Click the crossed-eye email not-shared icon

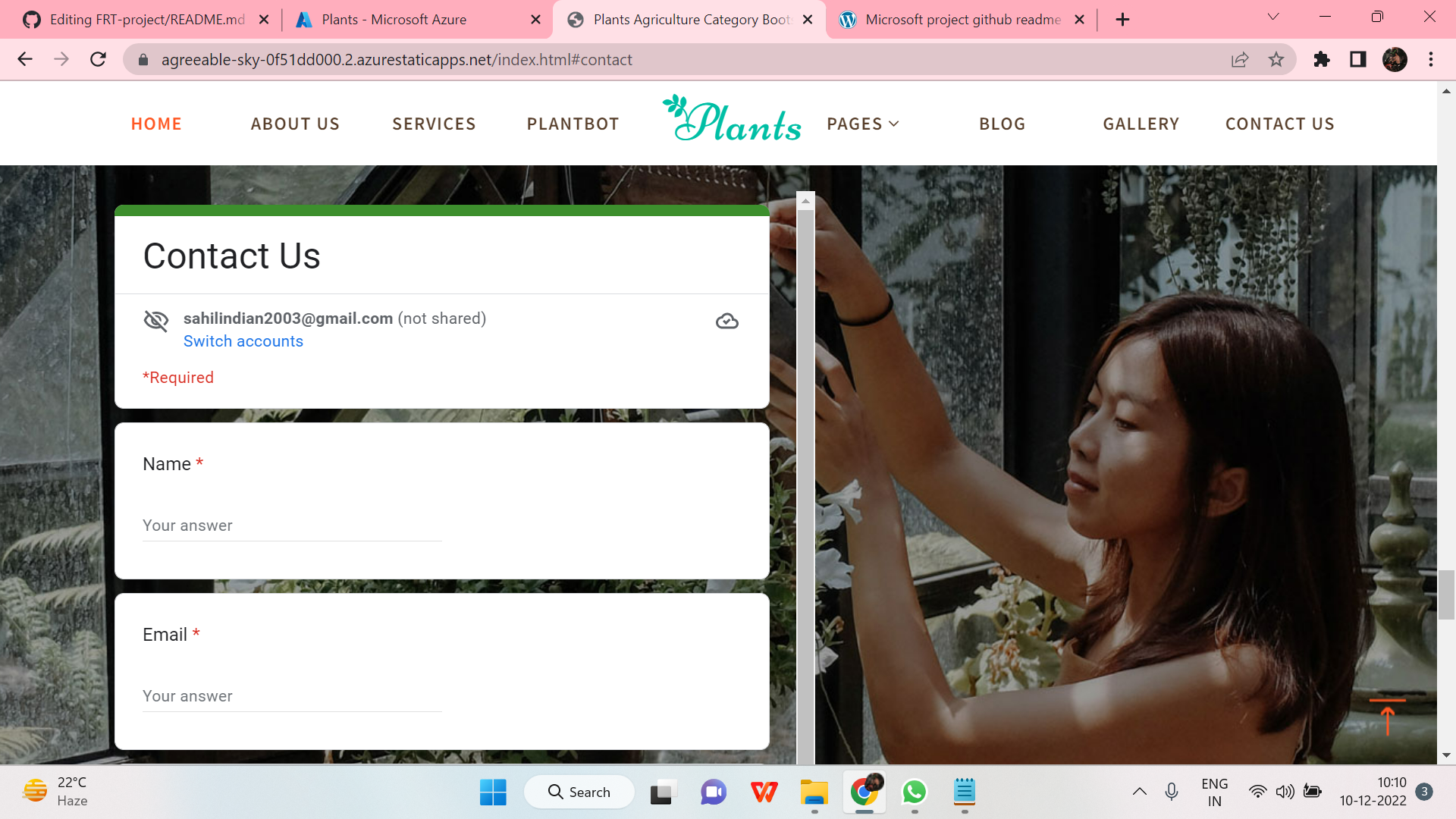coord(156,321)
